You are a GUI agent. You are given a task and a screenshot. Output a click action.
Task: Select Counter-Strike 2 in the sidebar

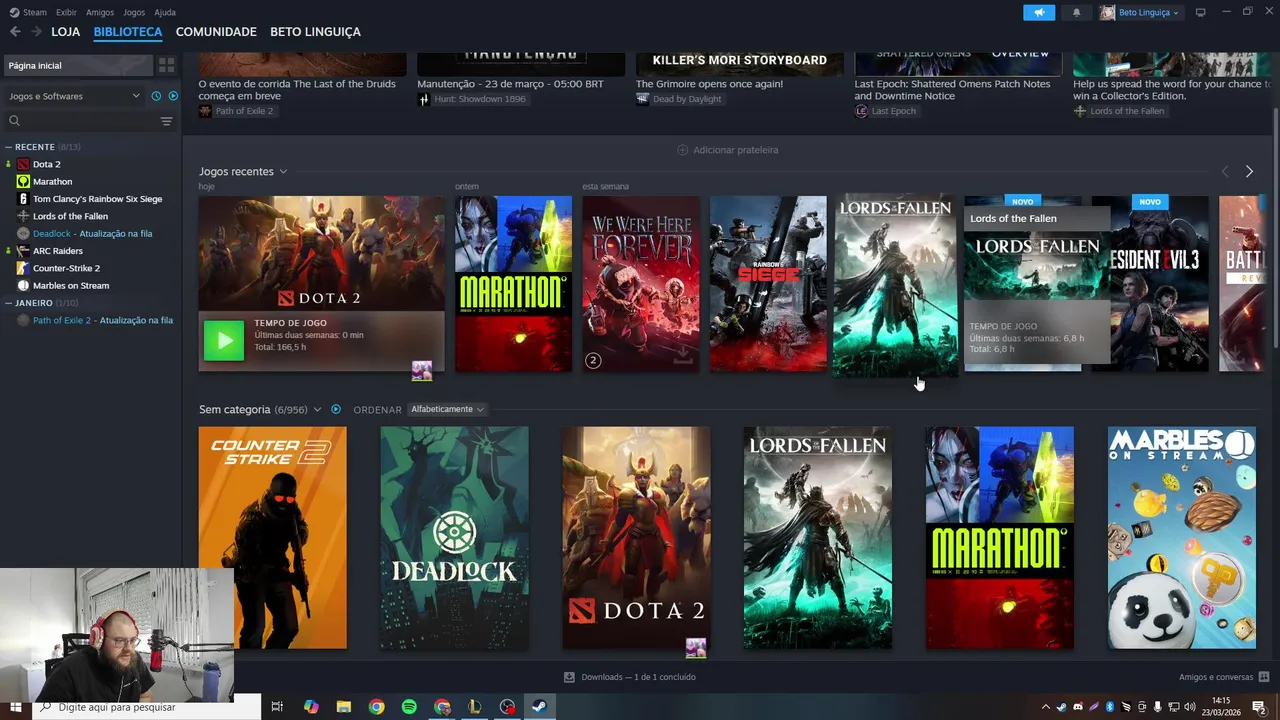66,268
